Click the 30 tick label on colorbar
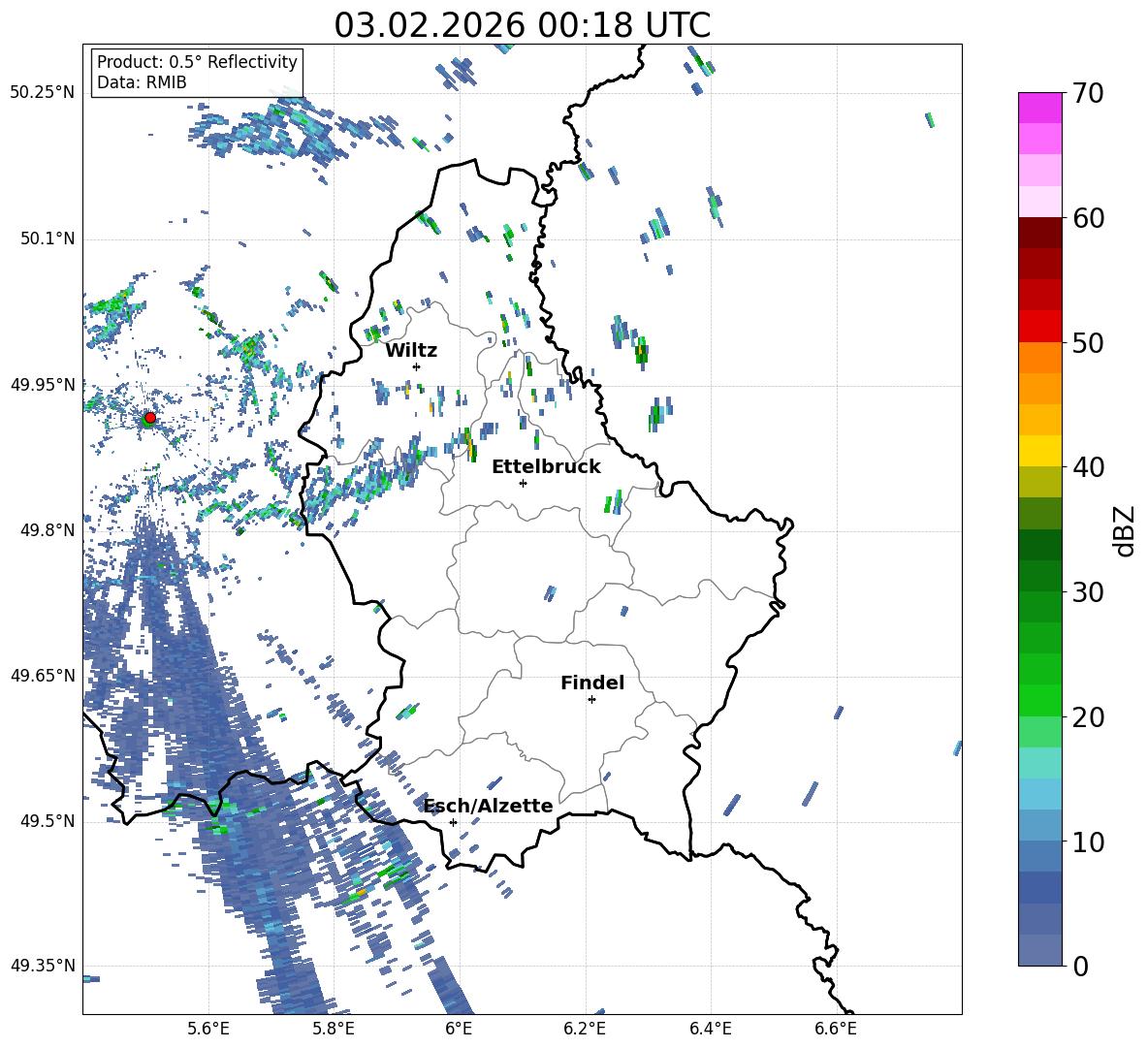 (1088, 592)
